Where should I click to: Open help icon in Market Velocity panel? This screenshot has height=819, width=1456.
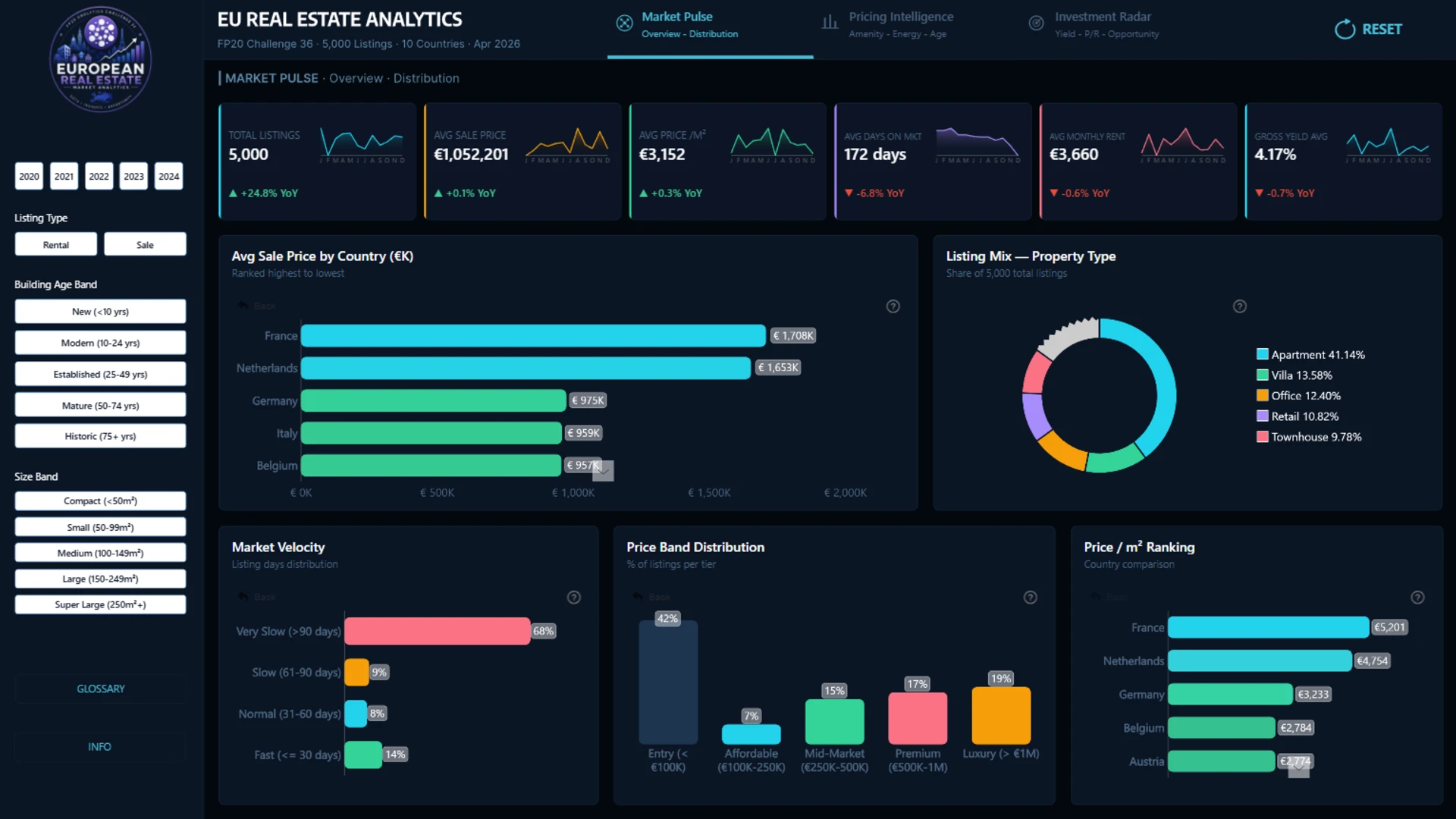pos(574,598)
